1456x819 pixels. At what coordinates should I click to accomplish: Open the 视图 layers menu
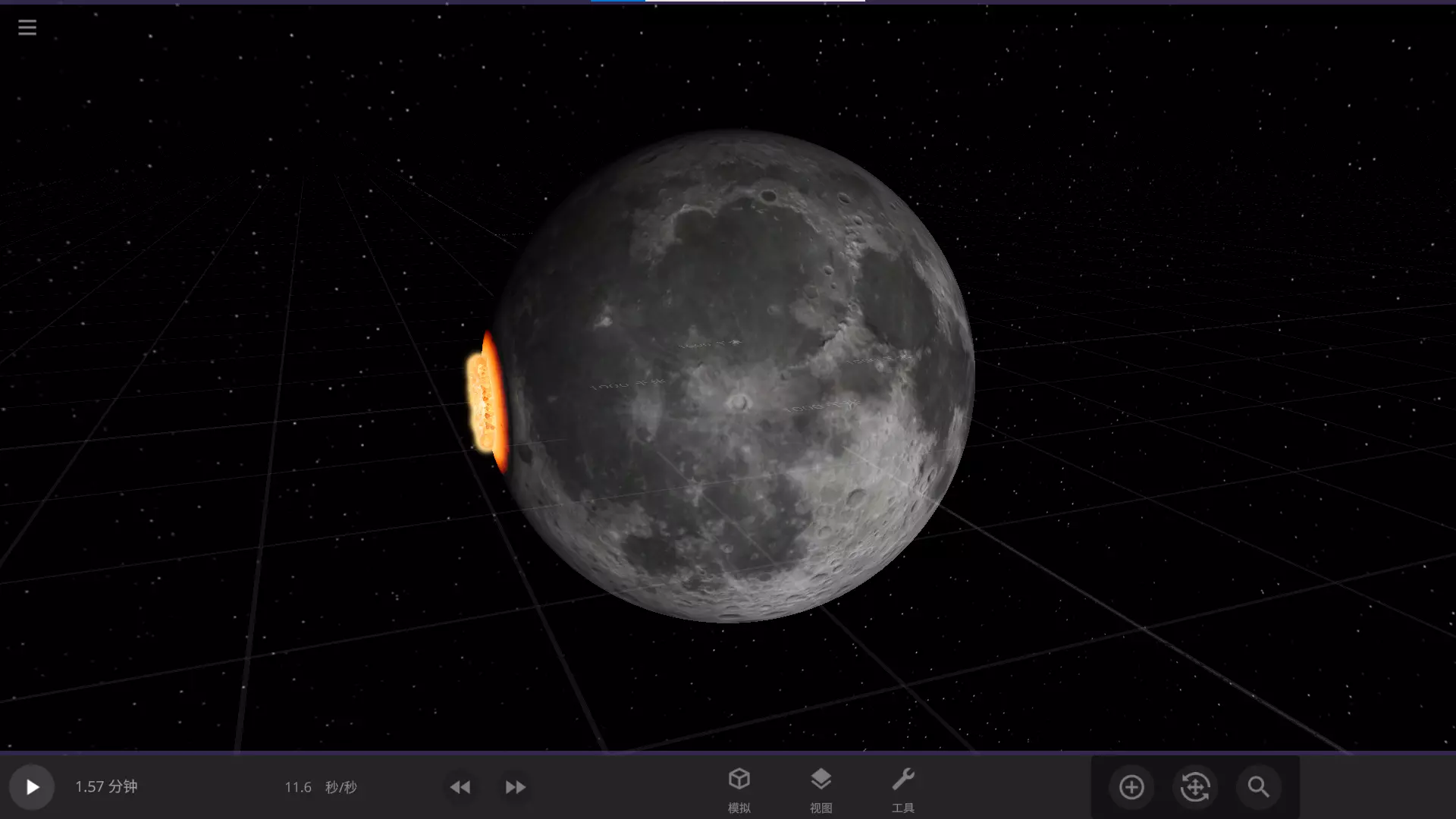point(821,780)
